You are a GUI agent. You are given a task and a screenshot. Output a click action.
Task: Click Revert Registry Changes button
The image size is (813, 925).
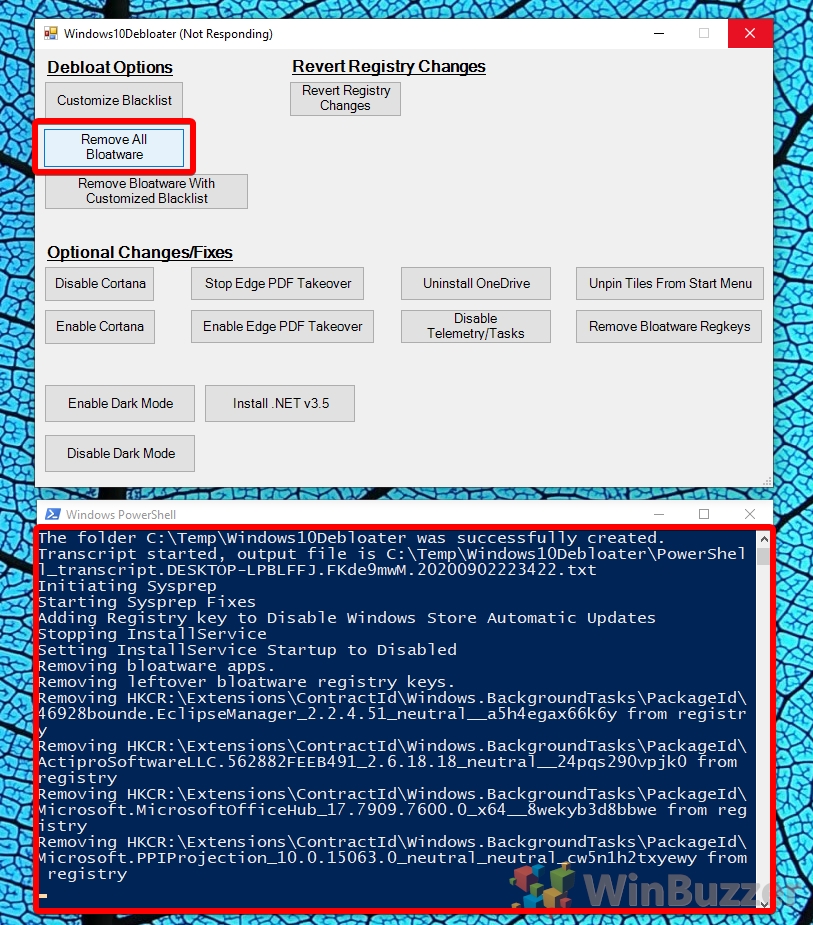345,99
